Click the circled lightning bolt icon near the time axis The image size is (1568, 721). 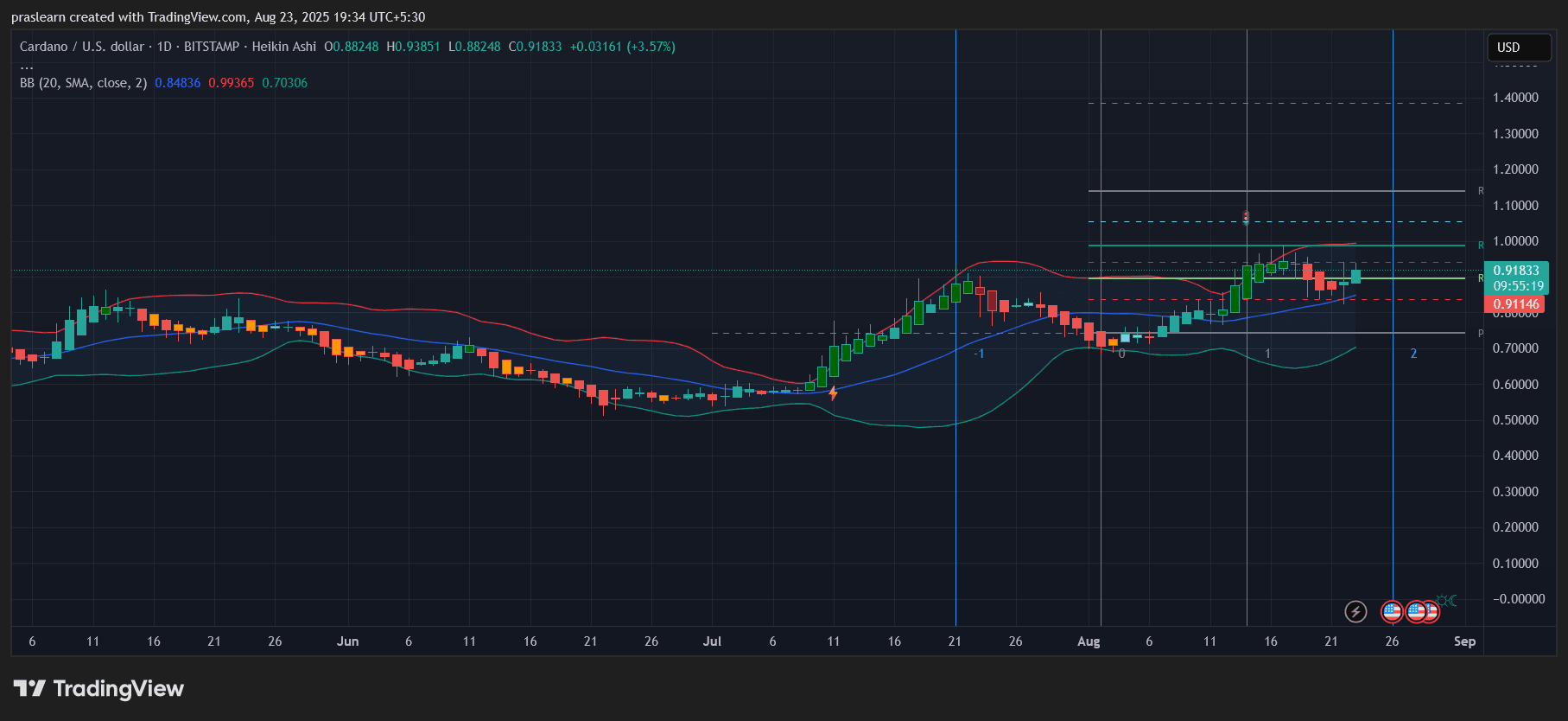pos(1355,612)
